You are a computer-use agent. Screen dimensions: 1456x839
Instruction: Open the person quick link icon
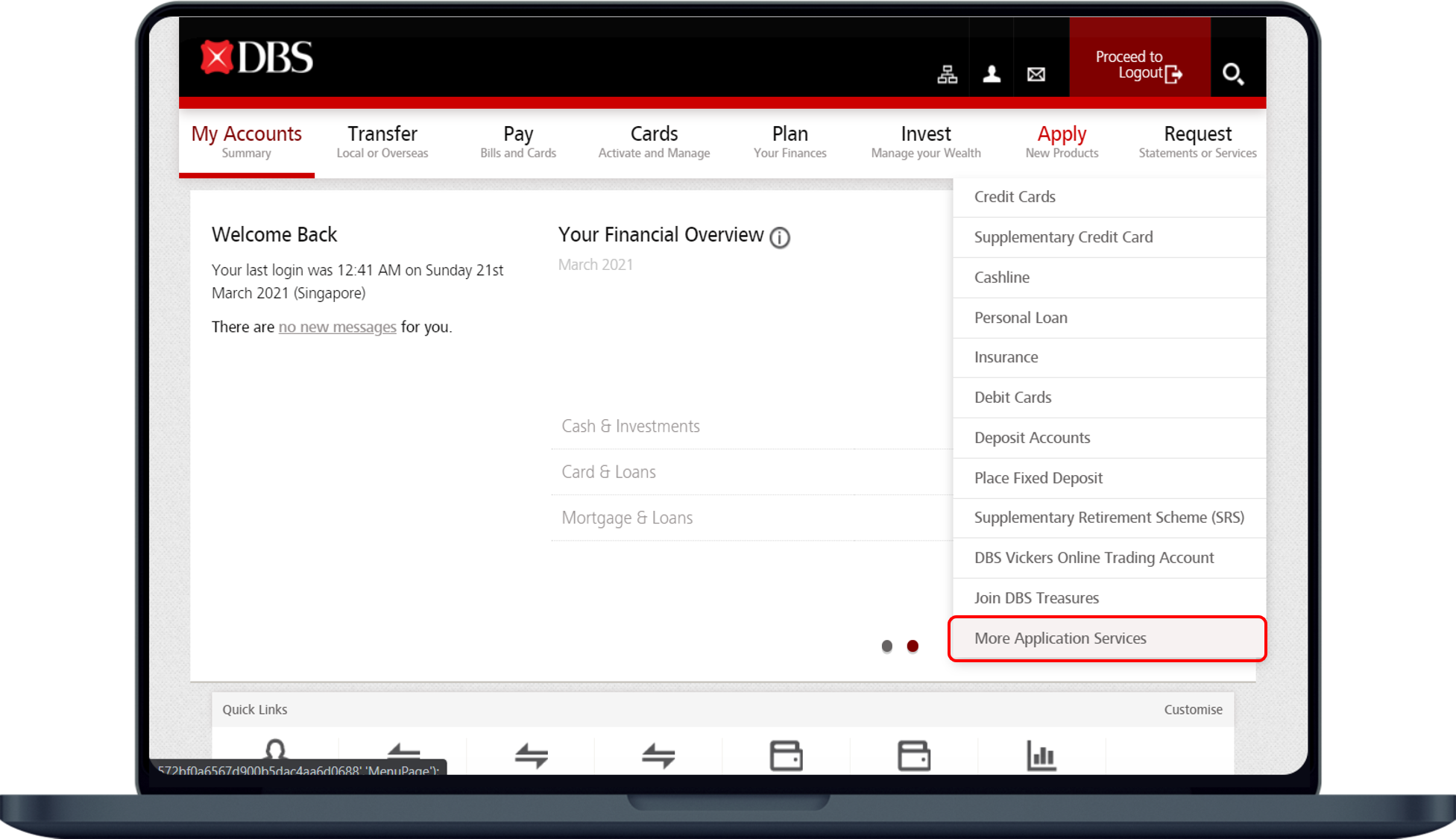(x=275, y=751)
